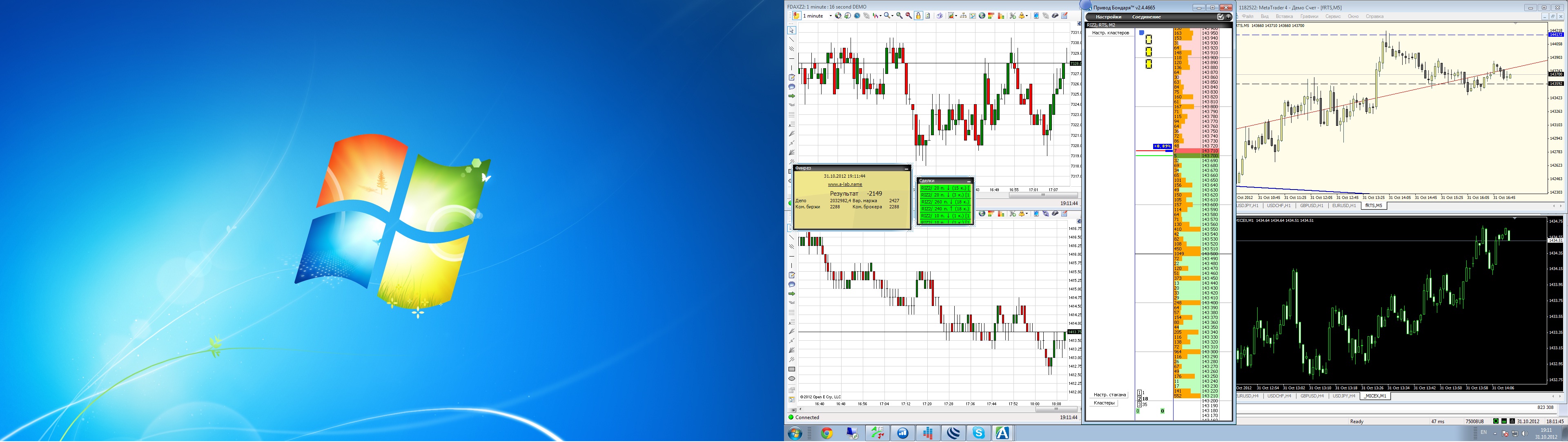The image size is (1568, 442).
Task: Select the "RIZ2/ 240 п." deal row
Action: (945, 209)
